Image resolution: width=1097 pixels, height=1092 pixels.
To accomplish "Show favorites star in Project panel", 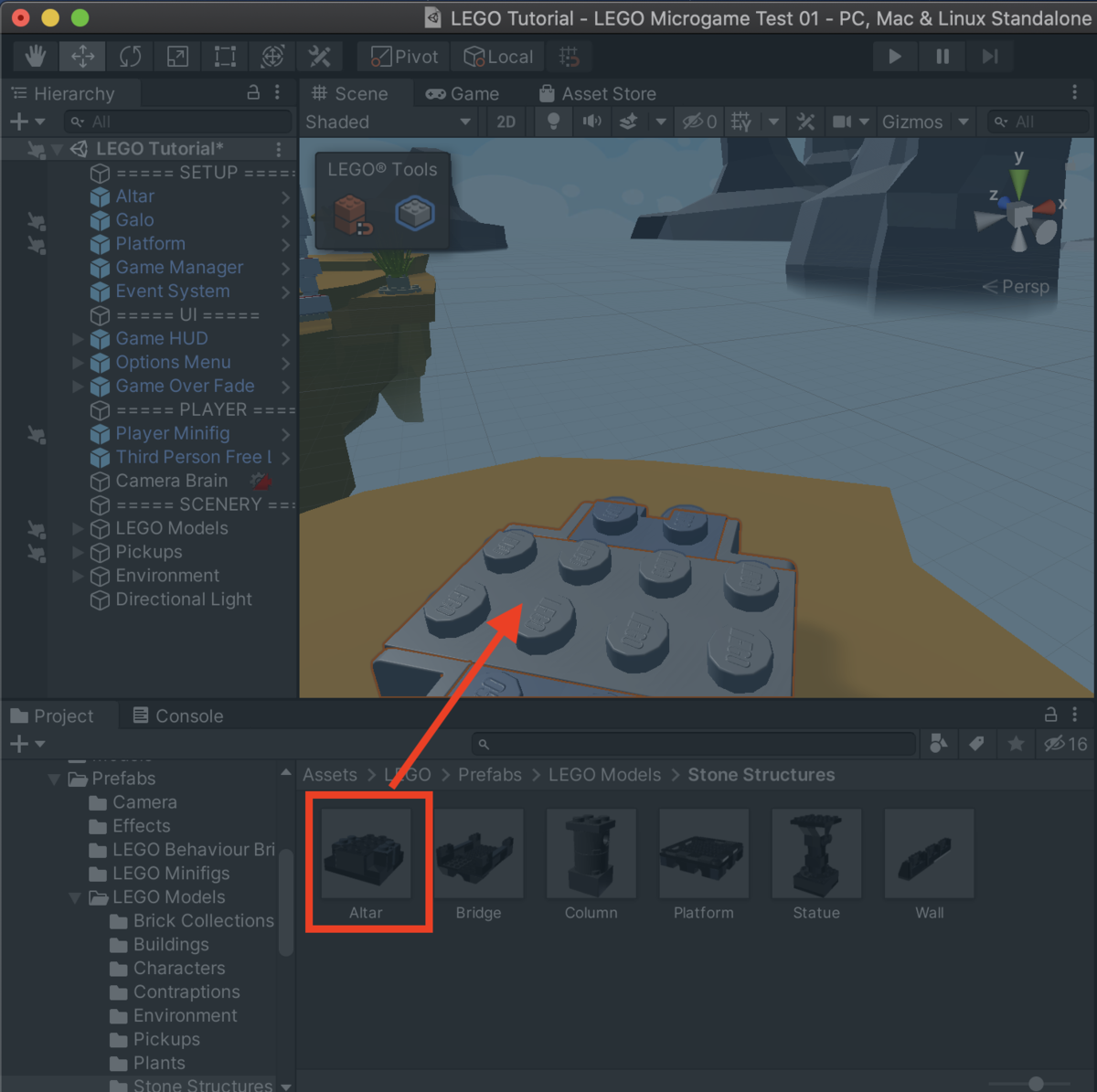I will point(1016,744).
